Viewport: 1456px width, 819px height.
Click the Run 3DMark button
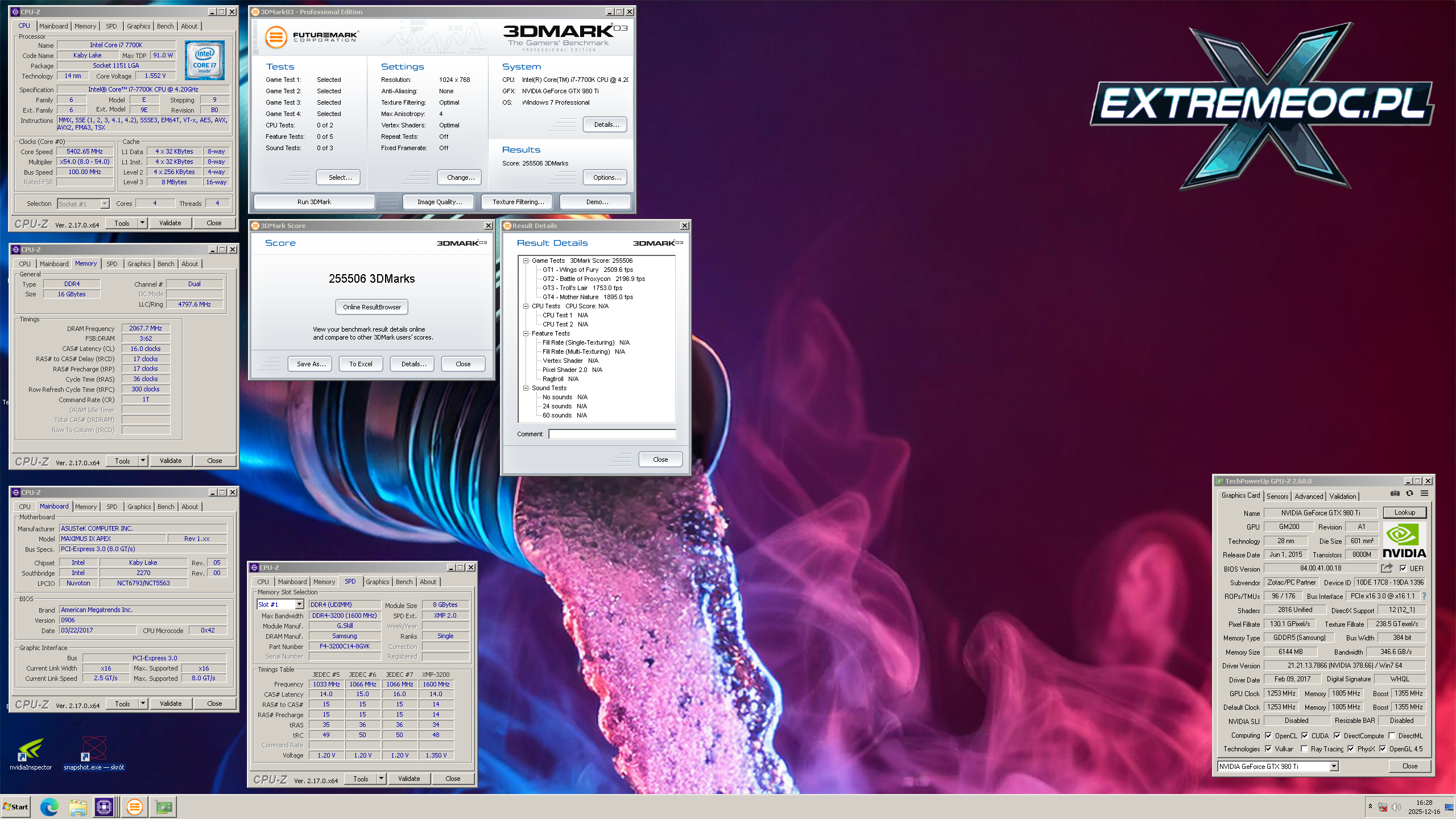[314, 202]
